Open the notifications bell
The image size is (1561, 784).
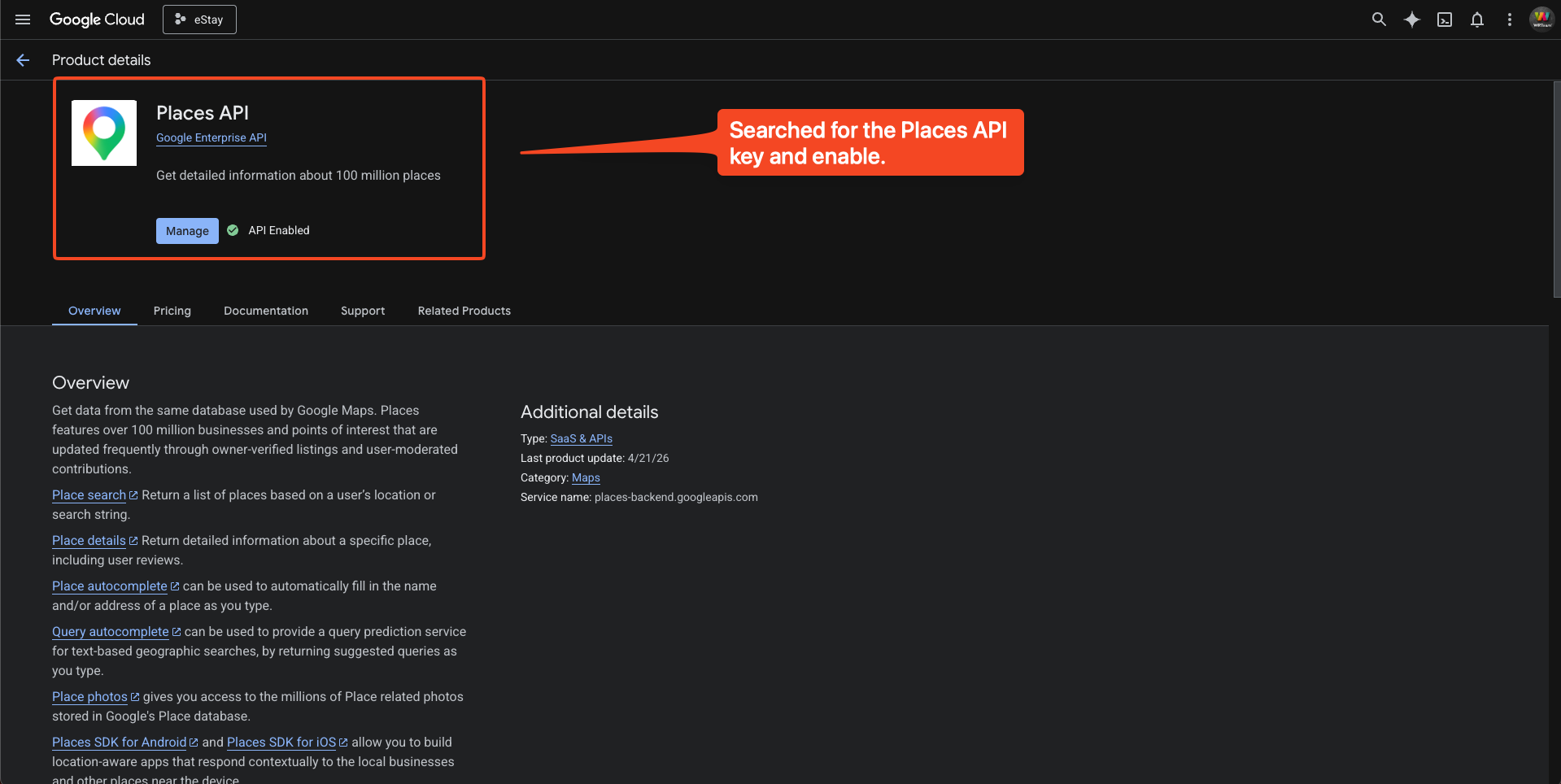(x=1477, y=20)
